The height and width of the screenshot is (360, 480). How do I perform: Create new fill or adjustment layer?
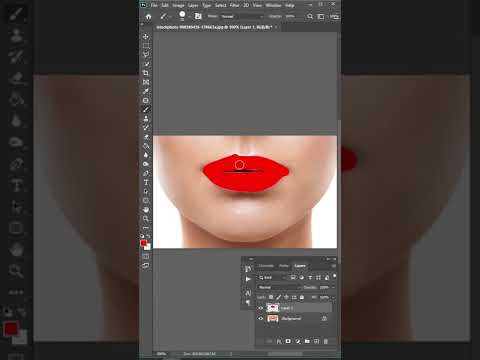tap(298, 341)
